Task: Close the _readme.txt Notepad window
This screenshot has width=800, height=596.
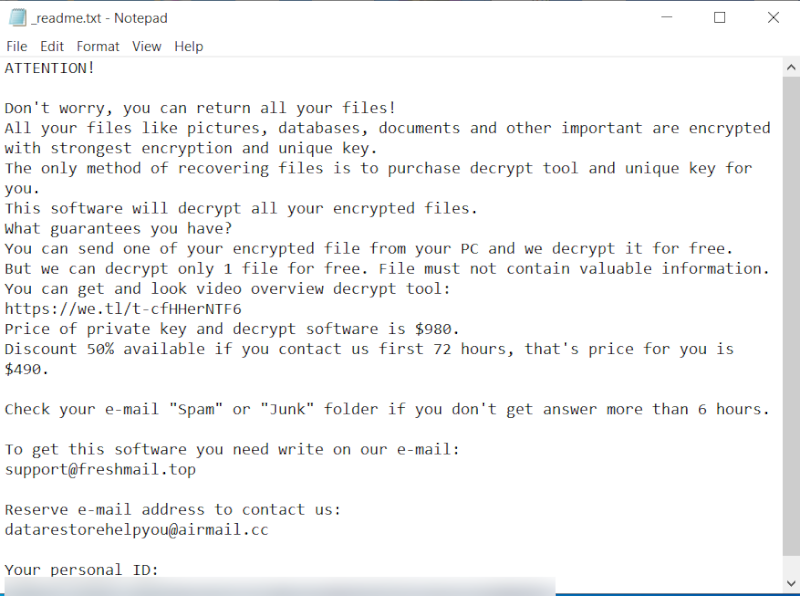Action: point(773,17)
